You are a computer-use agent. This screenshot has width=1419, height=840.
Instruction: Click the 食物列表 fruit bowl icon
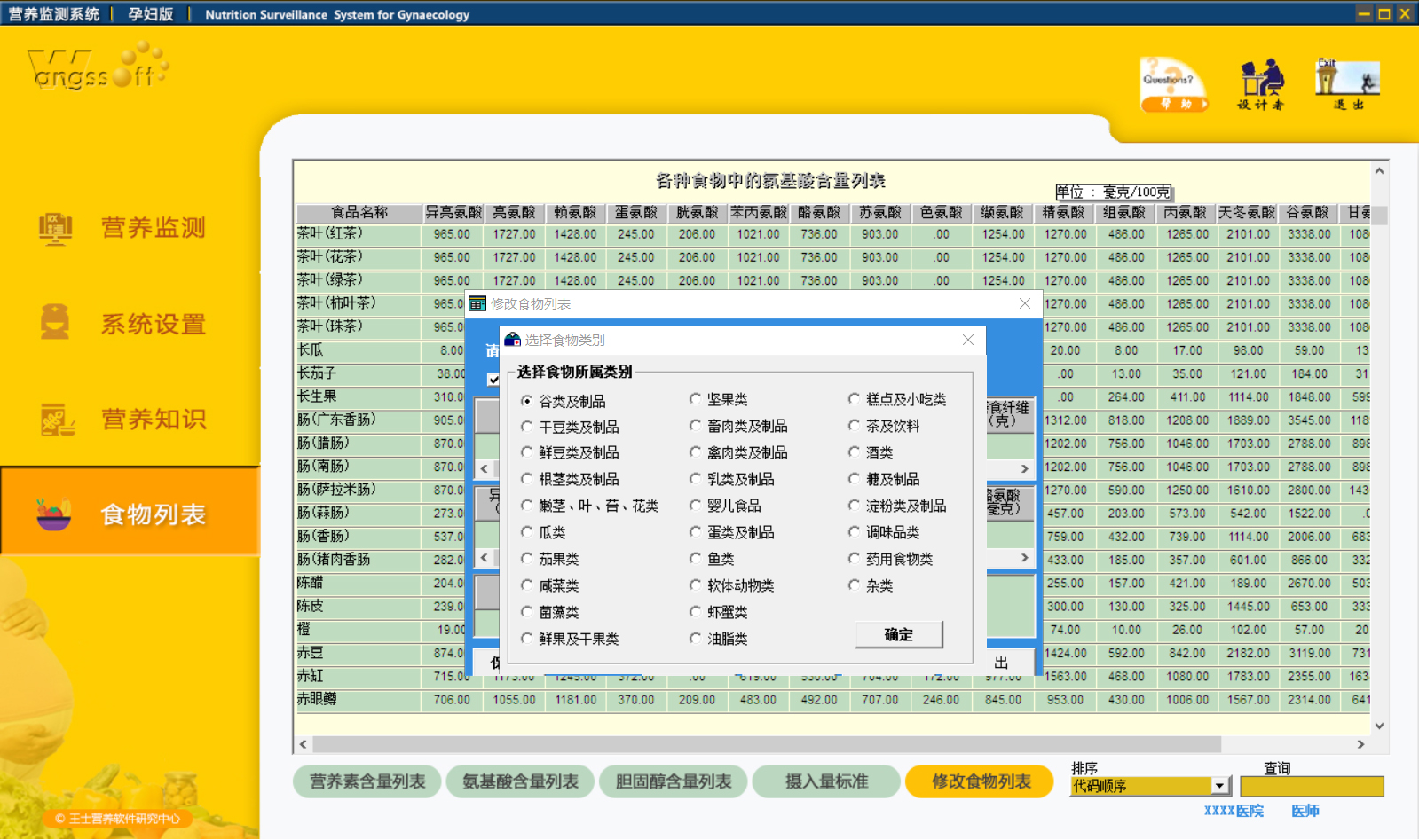click(53, 514)
